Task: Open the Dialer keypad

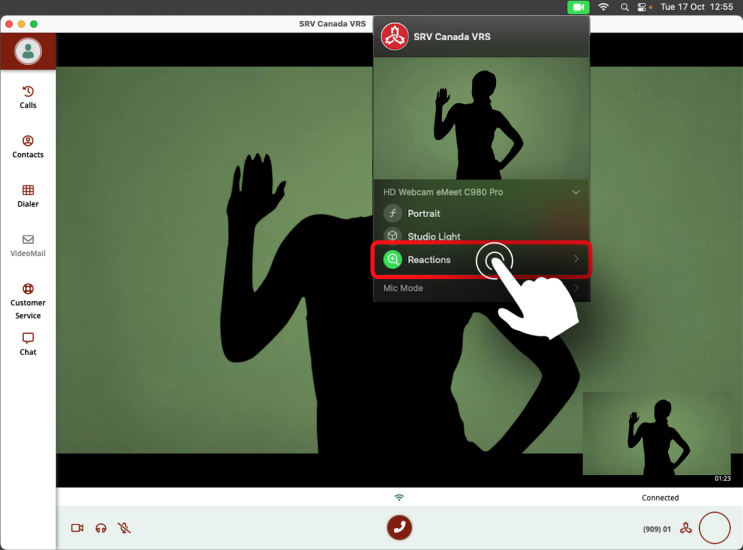Action: (x=28, y=196)
